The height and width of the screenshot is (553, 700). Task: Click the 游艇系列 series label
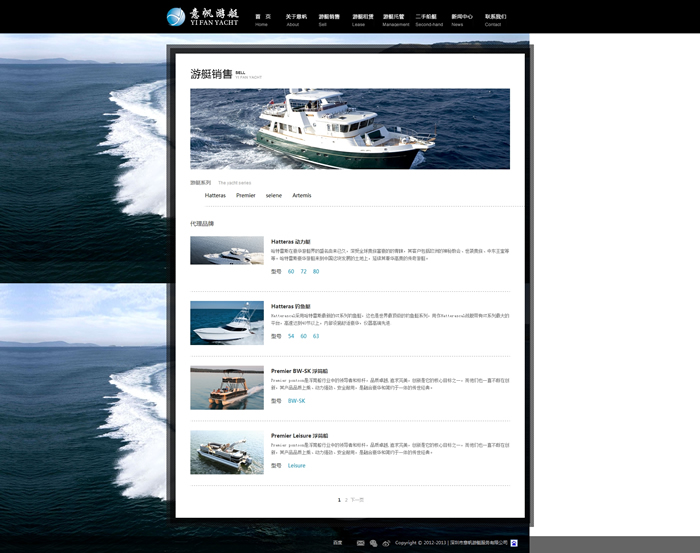point(200,183)
